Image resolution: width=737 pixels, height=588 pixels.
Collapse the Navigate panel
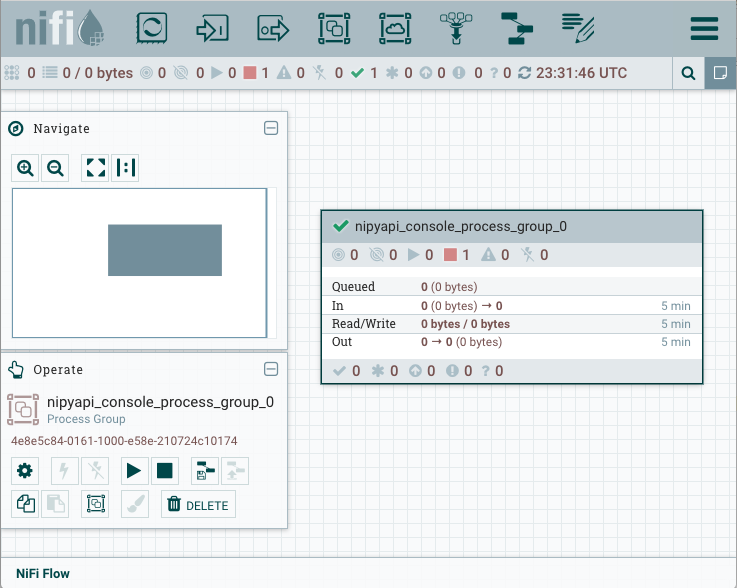click(270, 128)
